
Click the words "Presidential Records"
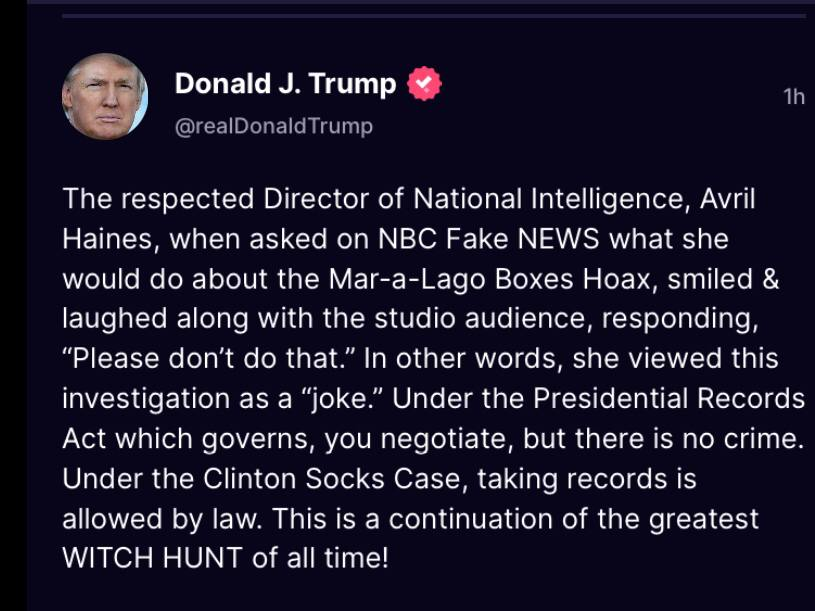tap(668, 399)
